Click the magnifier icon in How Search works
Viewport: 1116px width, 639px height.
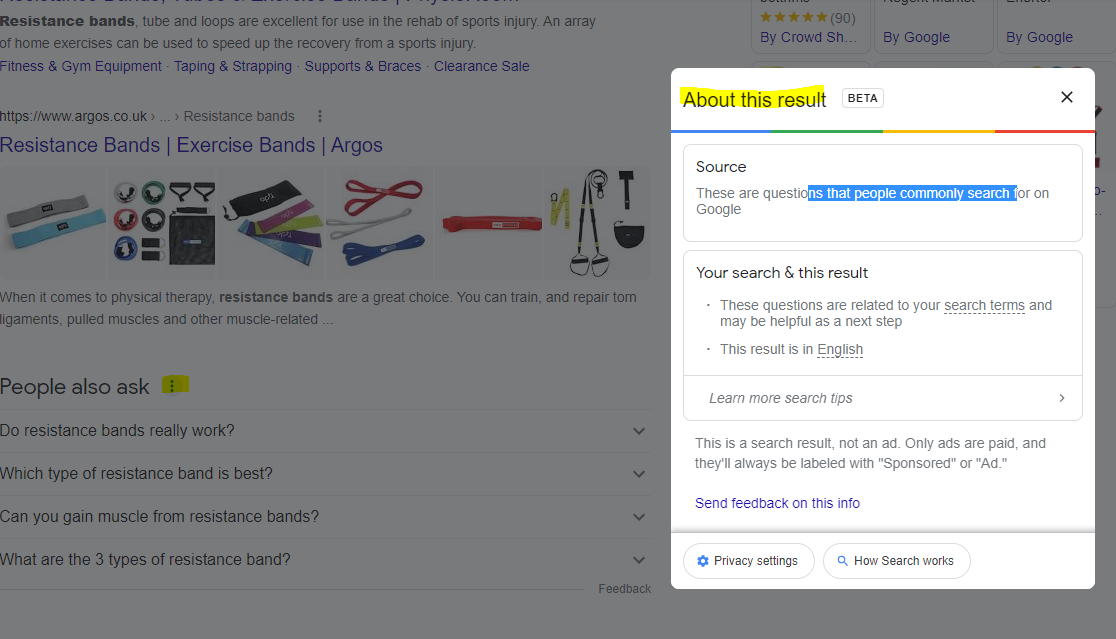(842, 561)
